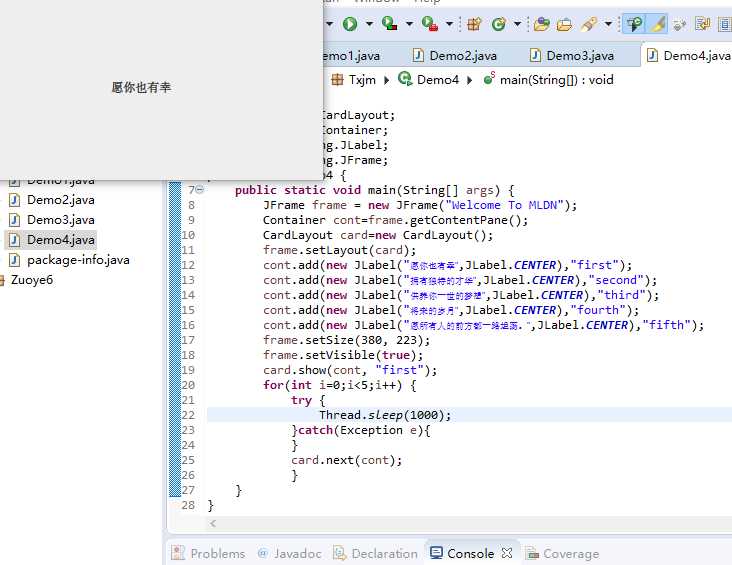Open the Declaration view tab
The width and height of the screenshot is (732, 565).
coord(375,553)
